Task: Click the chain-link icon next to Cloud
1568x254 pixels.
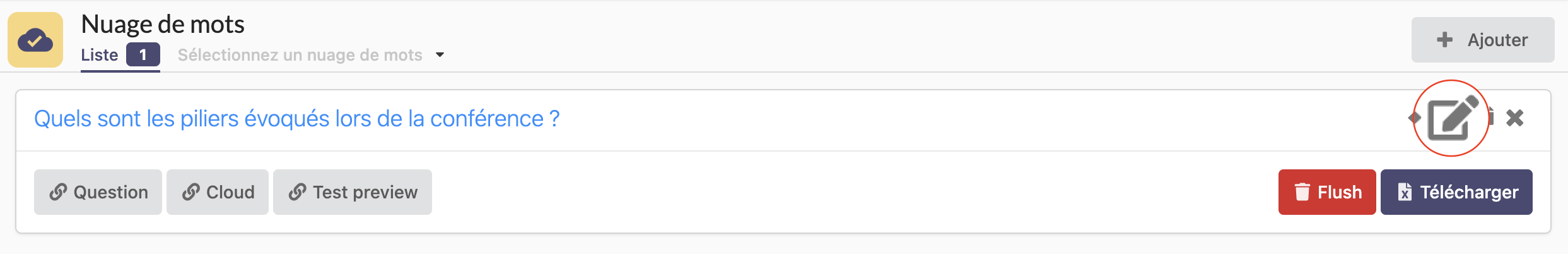Action: tap(191, 192)
